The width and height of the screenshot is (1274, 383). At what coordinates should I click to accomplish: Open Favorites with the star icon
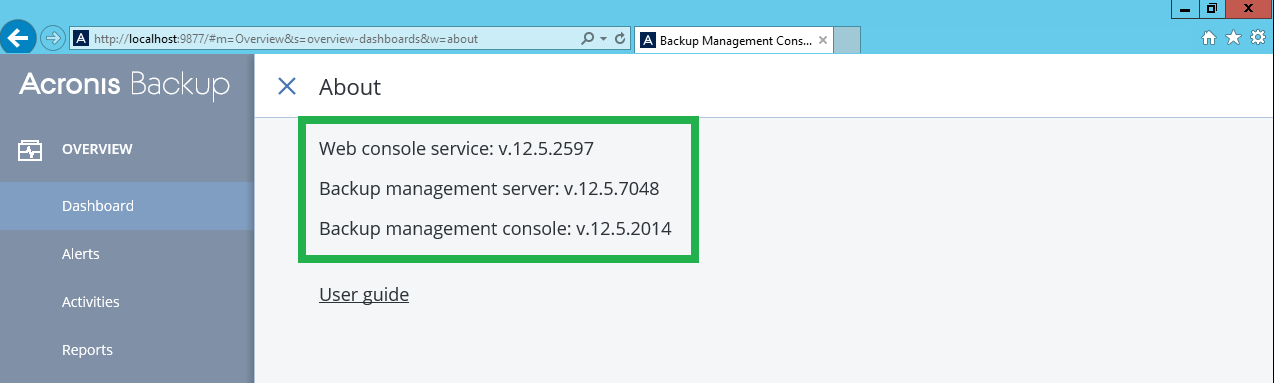coord(1233,38)
